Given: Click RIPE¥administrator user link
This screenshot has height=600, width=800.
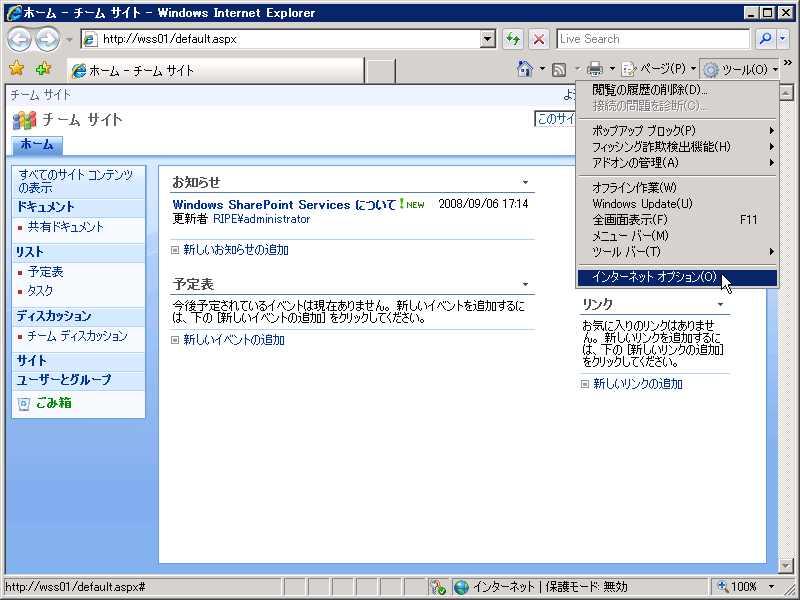Looking at the screenshot, I should 261,219.
